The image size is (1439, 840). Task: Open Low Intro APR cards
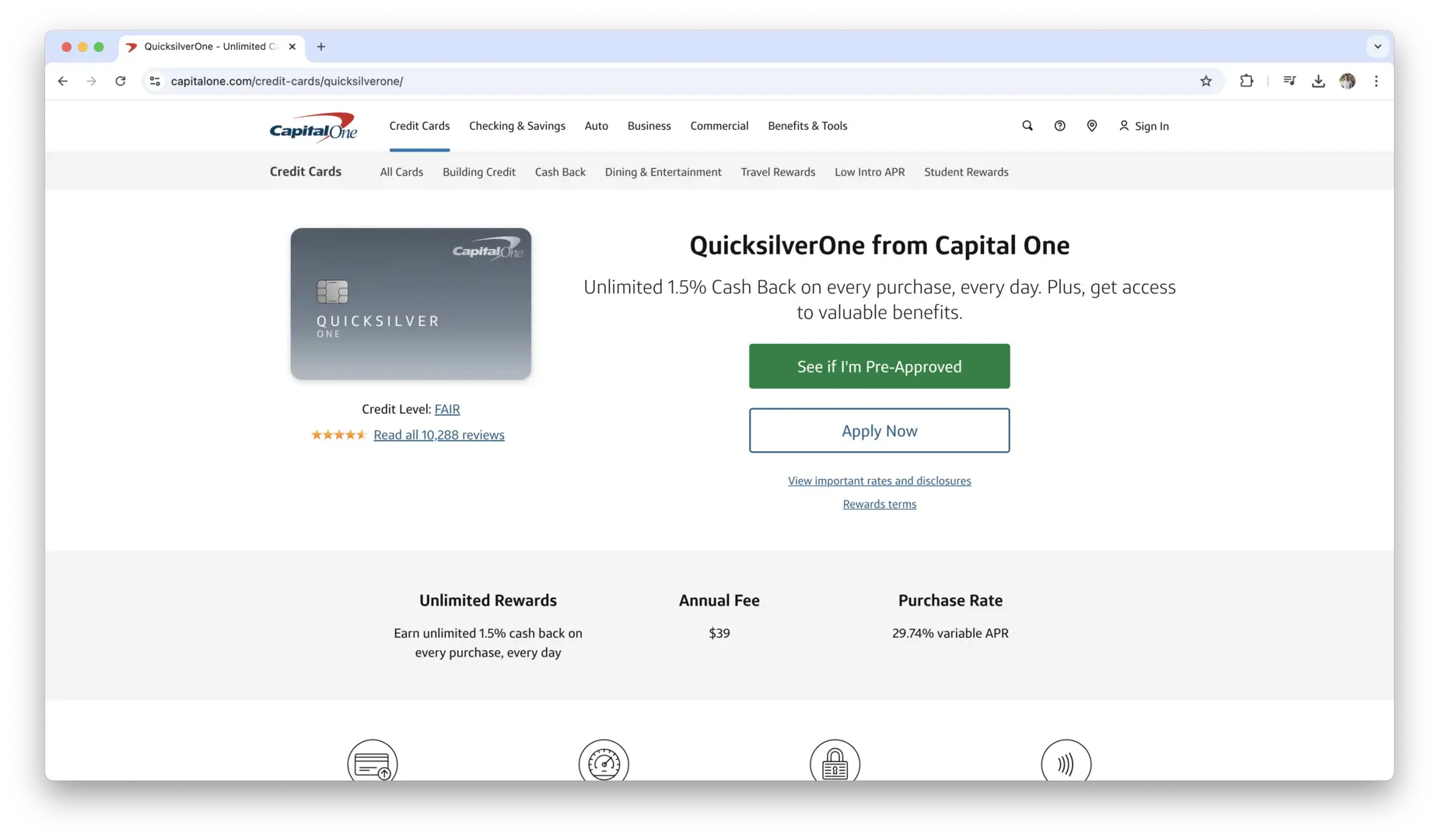[x=870, y=172]
